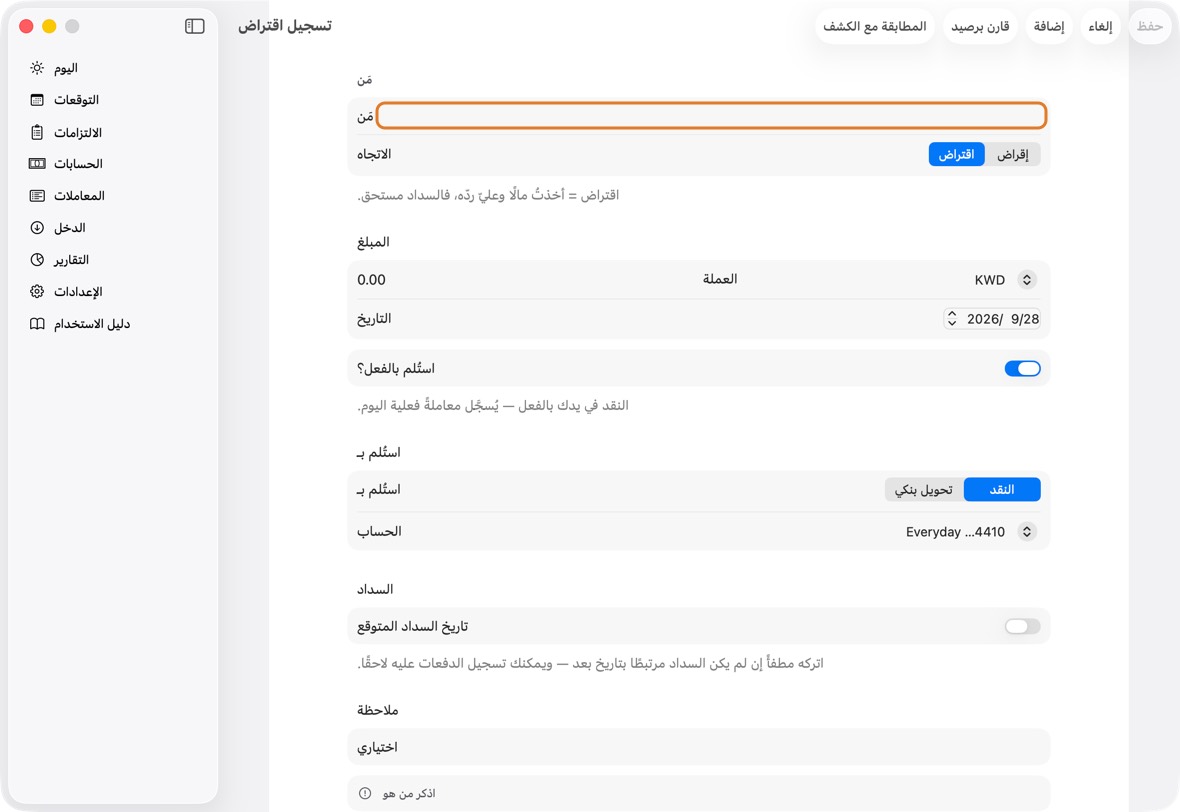Open the Everyday ...4410 account dropdown
Screen dimensions: 1180x812
click(x=971, y=532)
